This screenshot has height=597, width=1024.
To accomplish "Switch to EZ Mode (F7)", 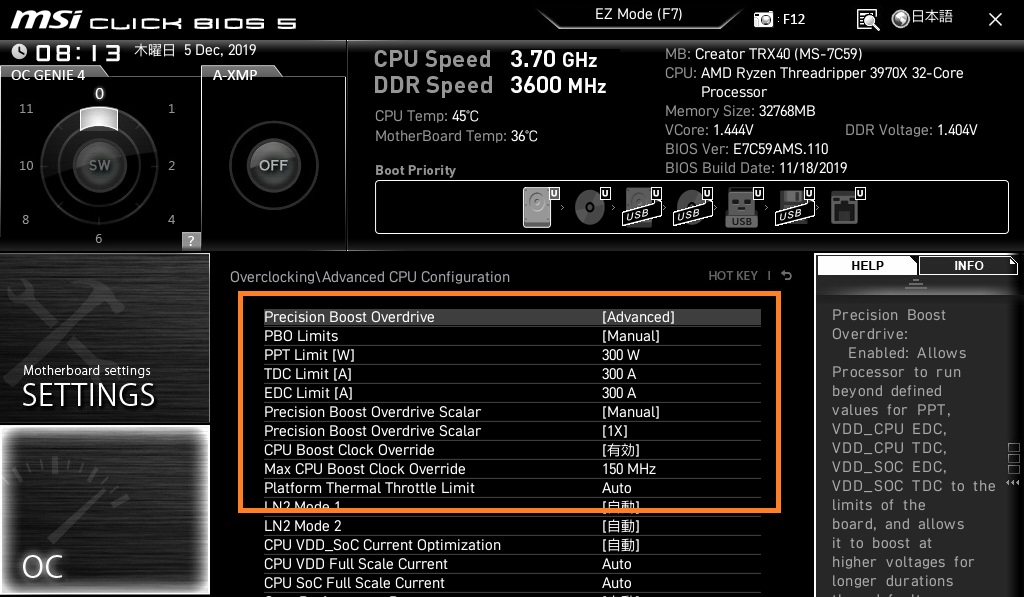I will (638, 15).
